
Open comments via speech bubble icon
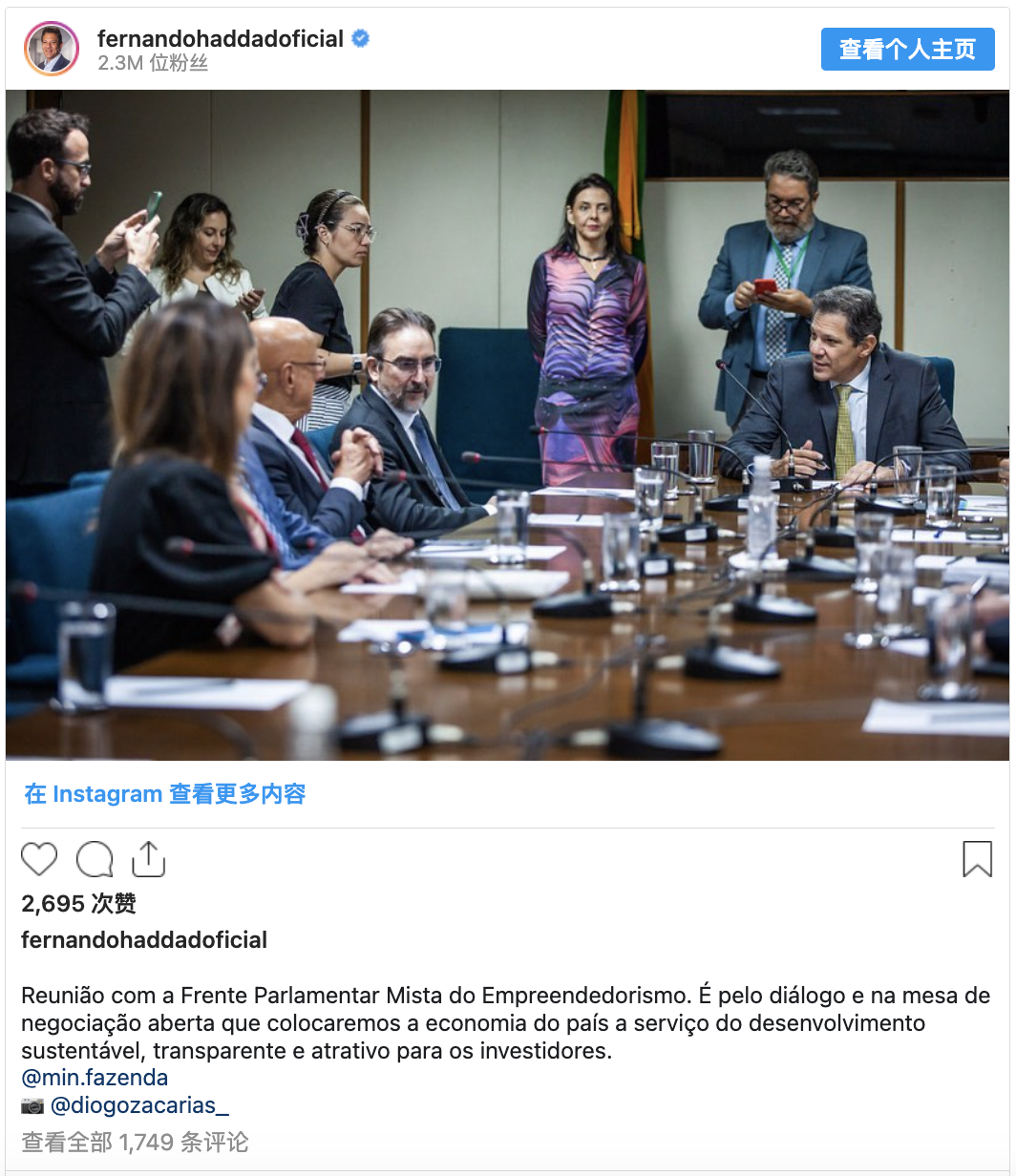click(x=95, y=859)
